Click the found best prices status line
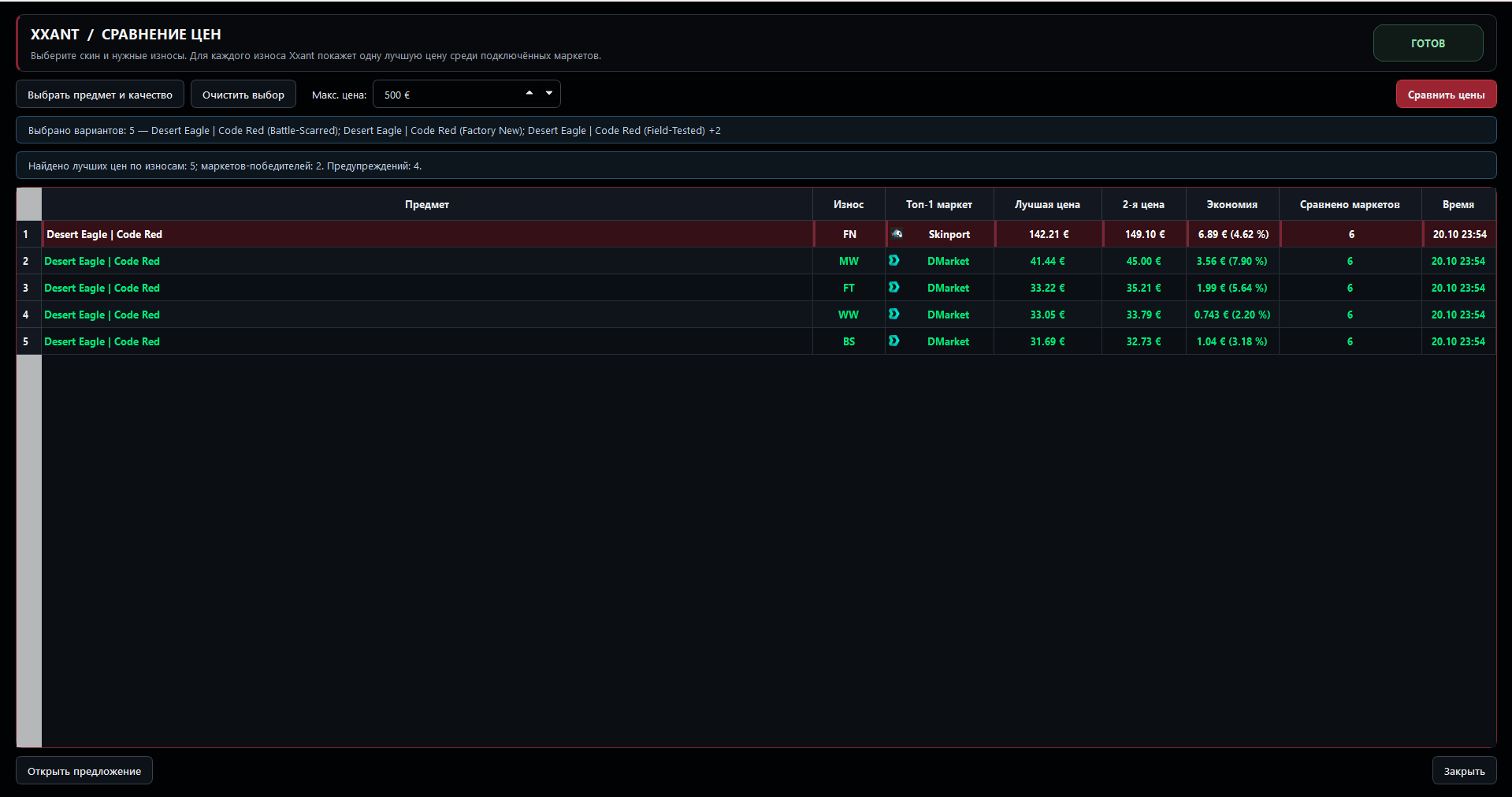The width and height of the screenshot is (1512, 797). click(756, 166)
